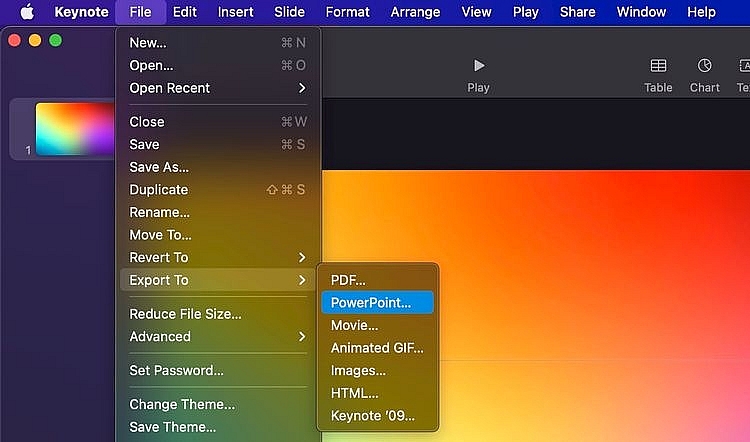
Task: Select Animated GIF… export option
Action: [377, 348]
